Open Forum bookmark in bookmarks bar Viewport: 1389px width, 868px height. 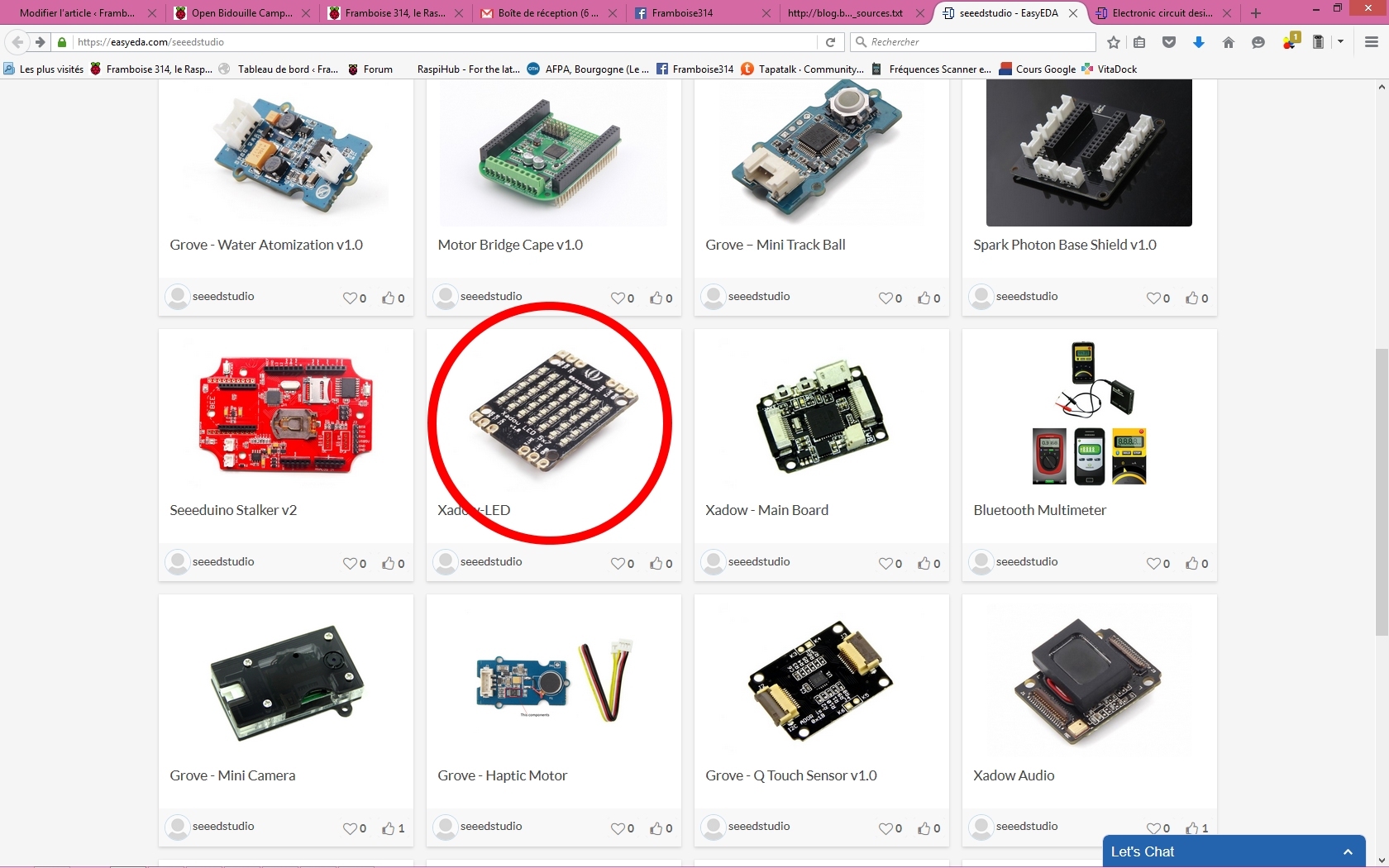point(370,69)
